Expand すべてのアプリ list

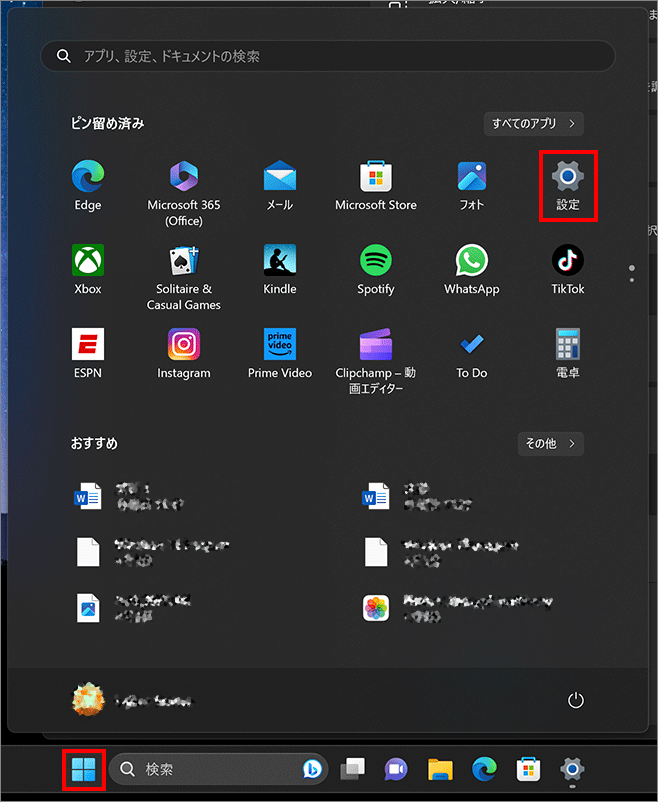[533, 124]
